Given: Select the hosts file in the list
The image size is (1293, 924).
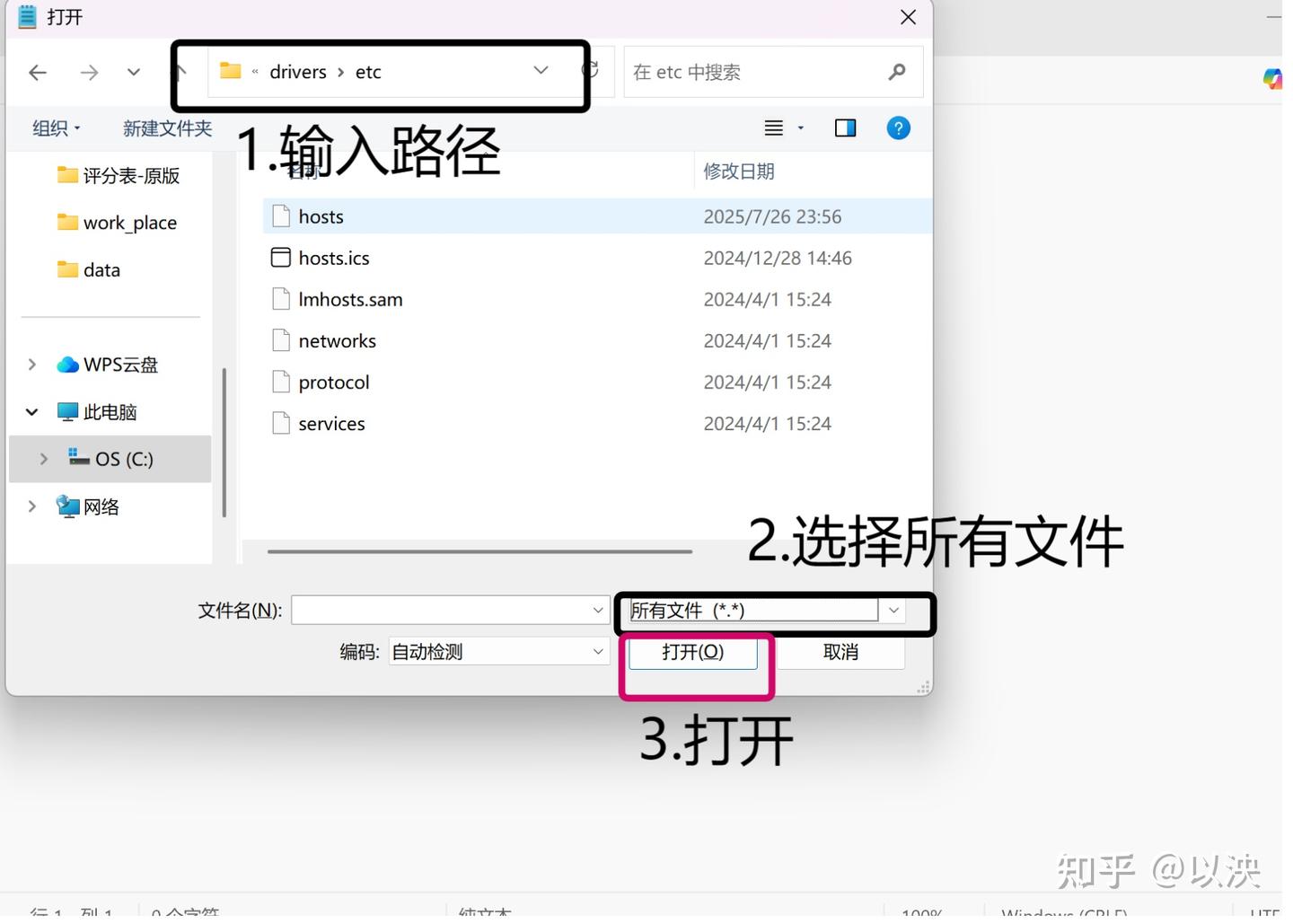Looking at the screenshot, I should point(321,216).
